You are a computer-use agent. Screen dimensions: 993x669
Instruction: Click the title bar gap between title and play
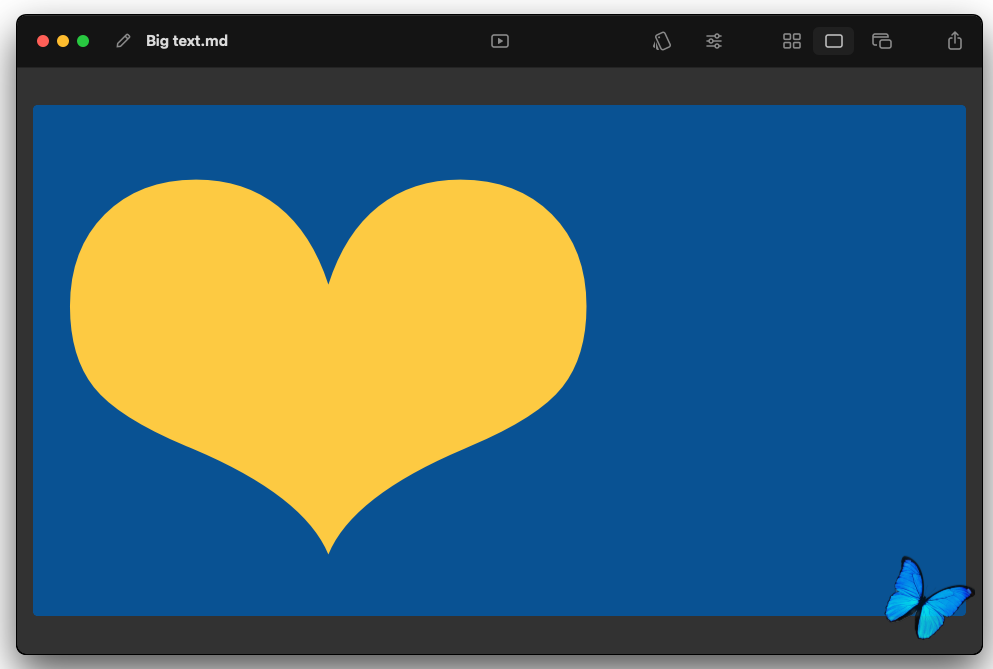(x=360, y=41)
